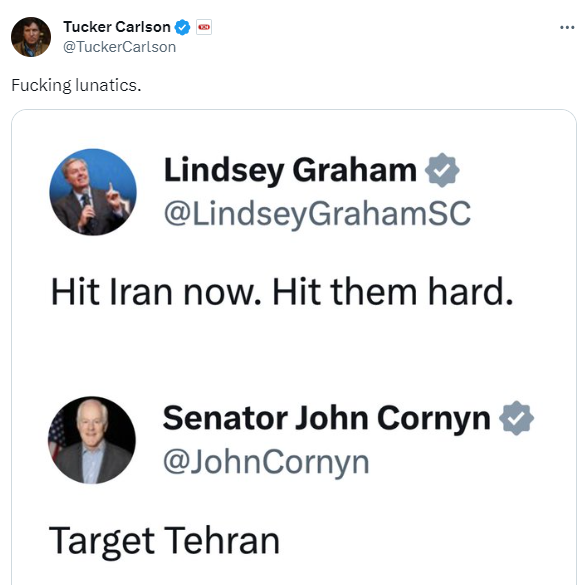The height and width of the screenshot is (585, 585).
Task: Click Lindsey Graham's profile picture
Action: pyautogui.click(x=93, y=192)
